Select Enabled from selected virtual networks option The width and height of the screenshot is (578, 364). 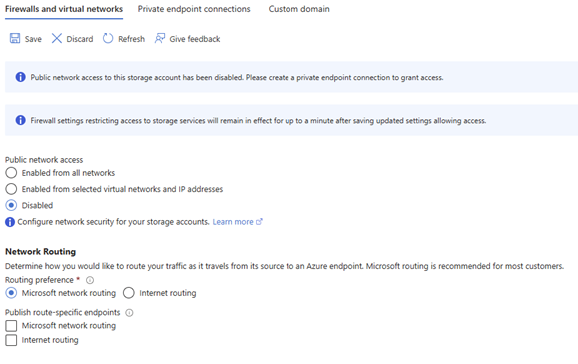click(x=11, y=189)
